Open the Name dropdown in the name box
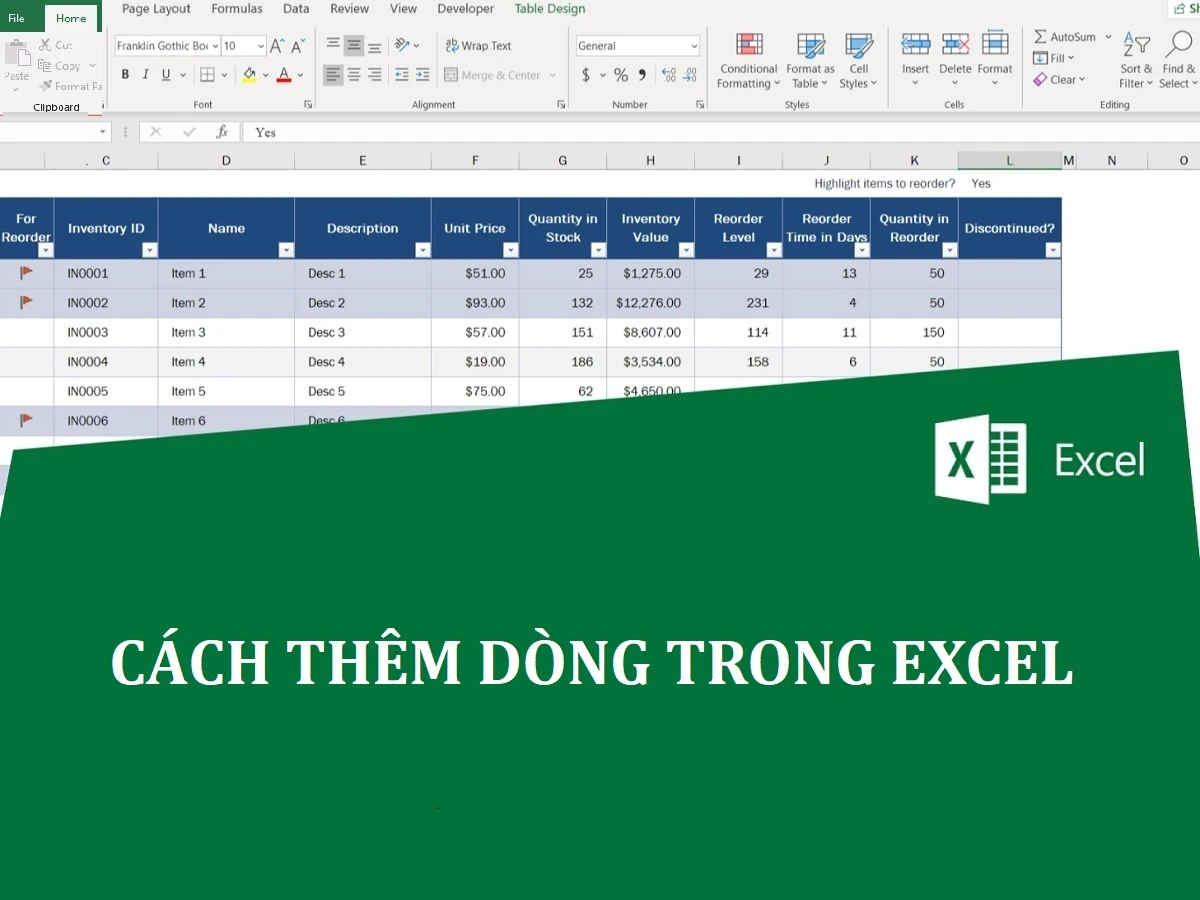Screen dimensions: 1200x900 click(x=103, y=132)
